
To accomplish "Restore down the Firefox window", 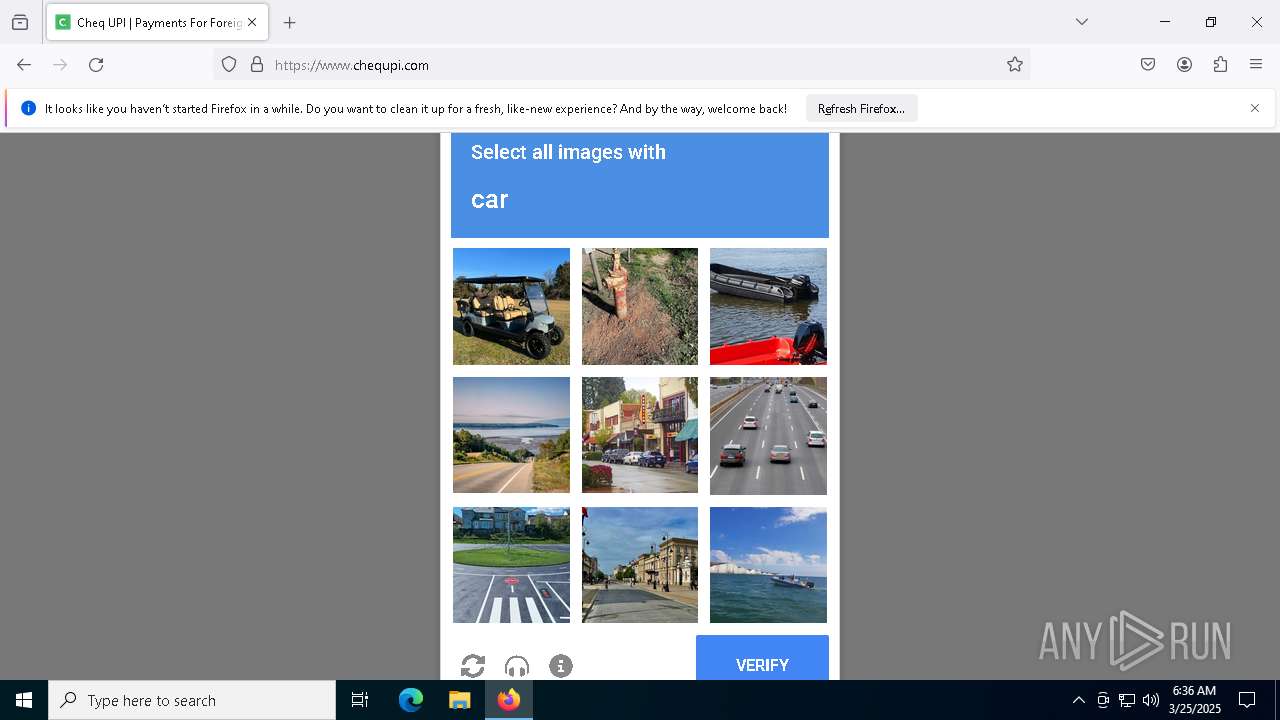I will [1211, 22].
